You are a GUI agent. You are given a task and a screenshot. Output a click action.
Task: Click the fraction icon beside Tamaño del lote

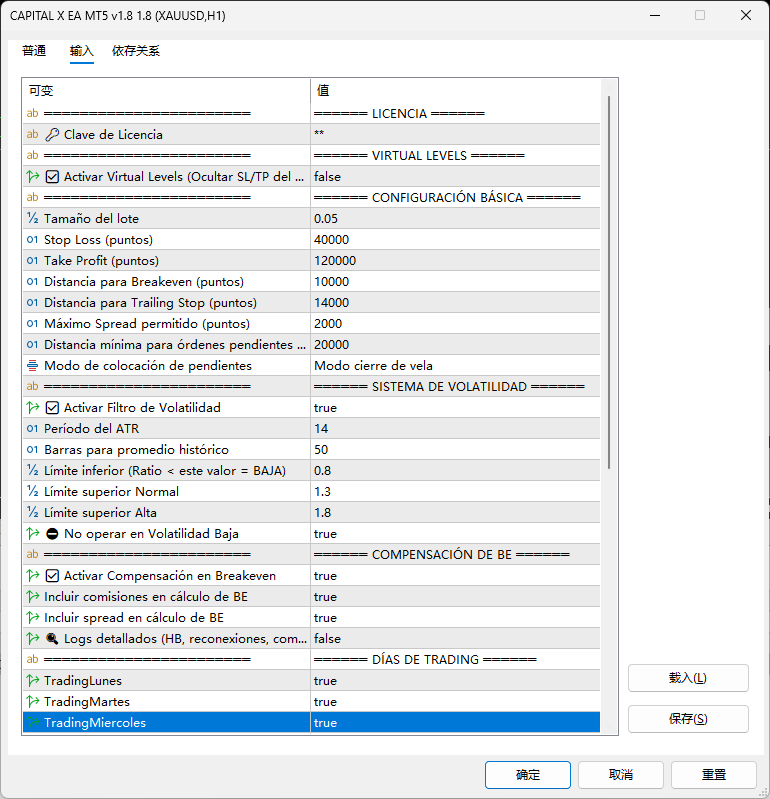tap(33, 219)
